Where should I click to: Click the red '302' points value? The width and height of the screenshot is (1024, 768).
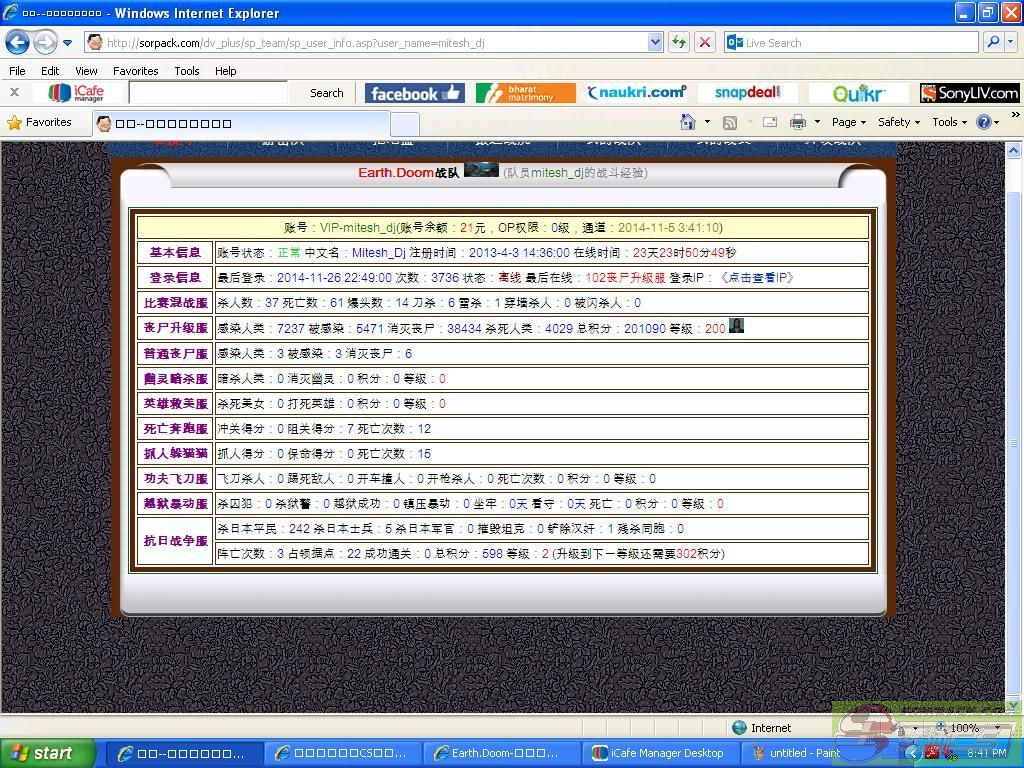(686, 554)
